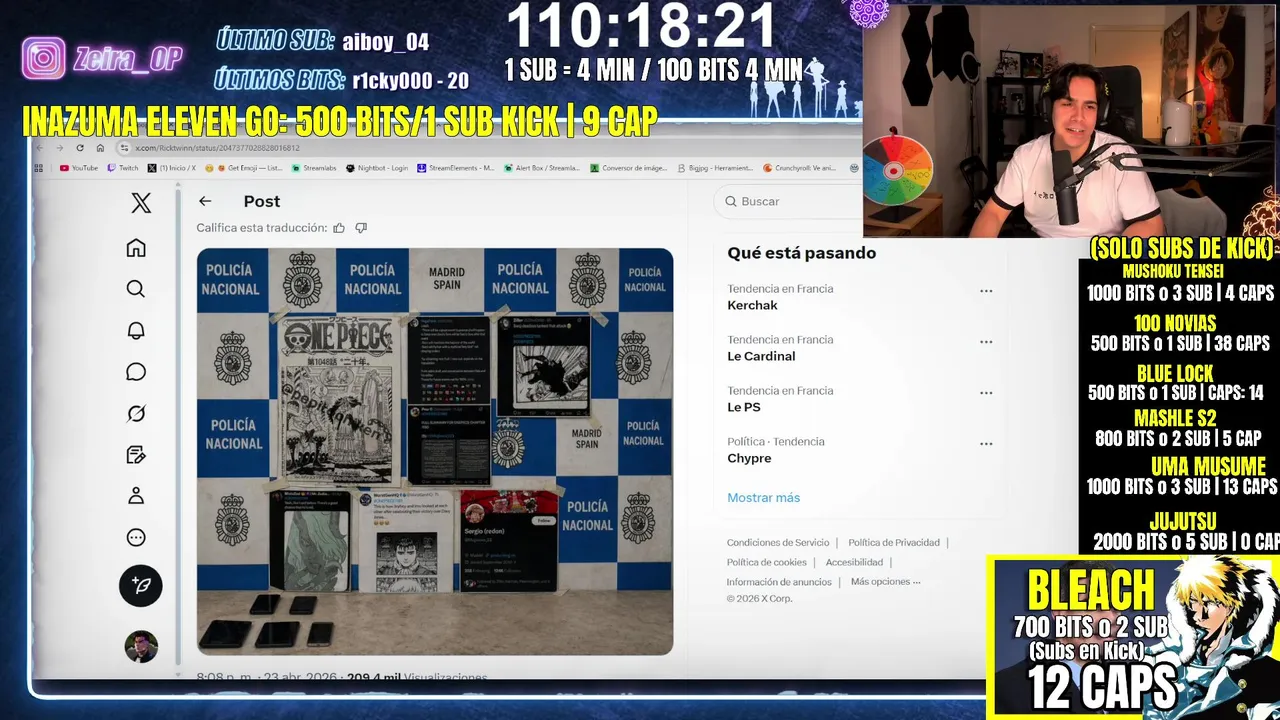The height and width of the screenshot is (720, 1280).
Task: Go back with the Post arrow
Action: (x=205, y=201)
